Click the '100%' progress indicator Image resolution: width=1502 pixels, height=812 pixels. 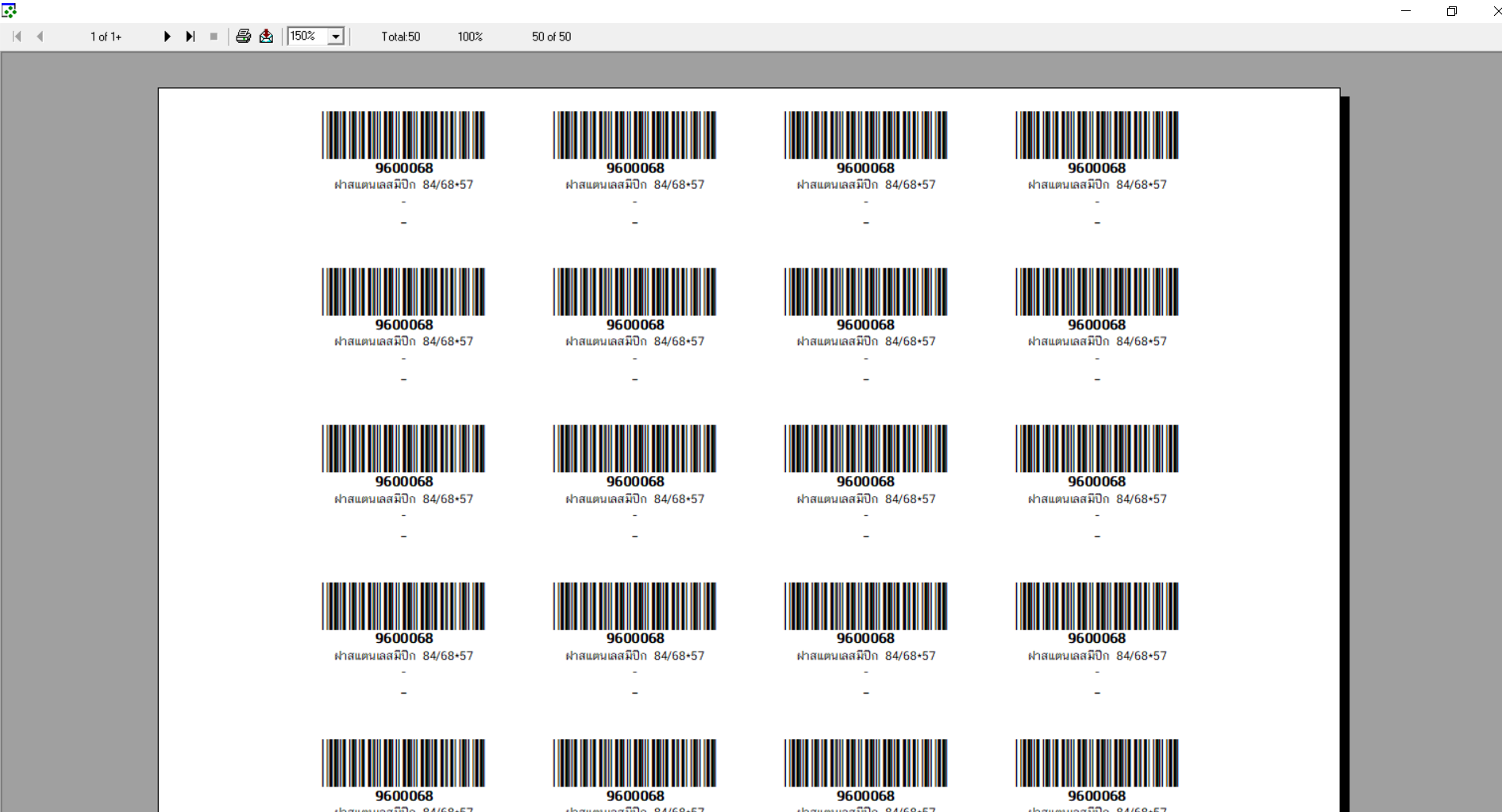[470, 37]
